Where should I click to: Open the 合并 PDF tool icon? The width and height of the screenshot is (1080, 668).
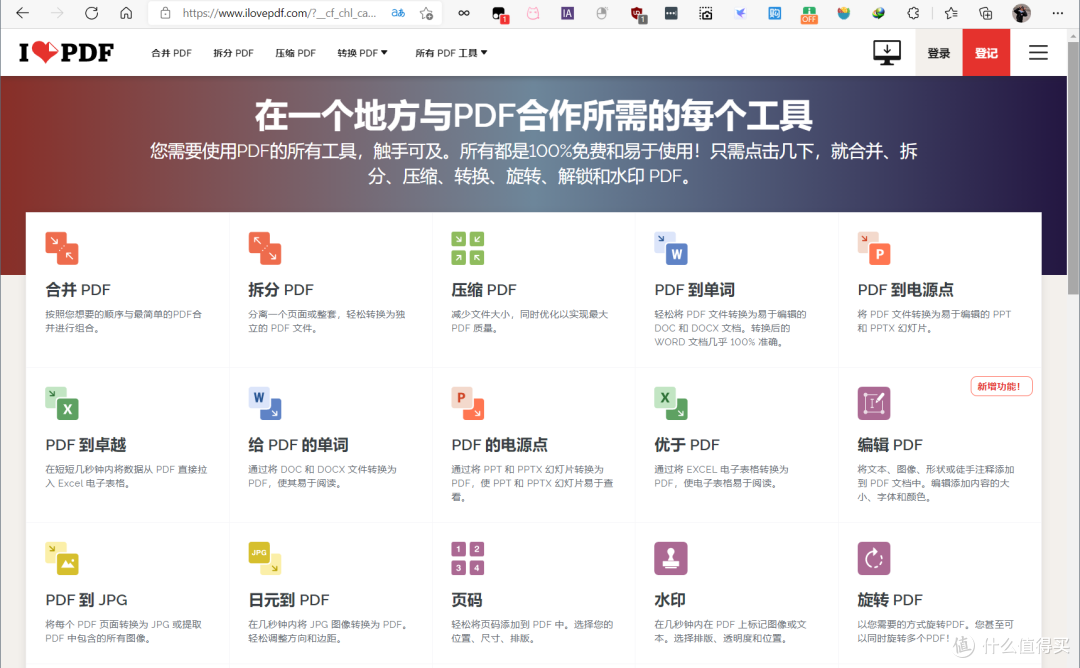62,249
